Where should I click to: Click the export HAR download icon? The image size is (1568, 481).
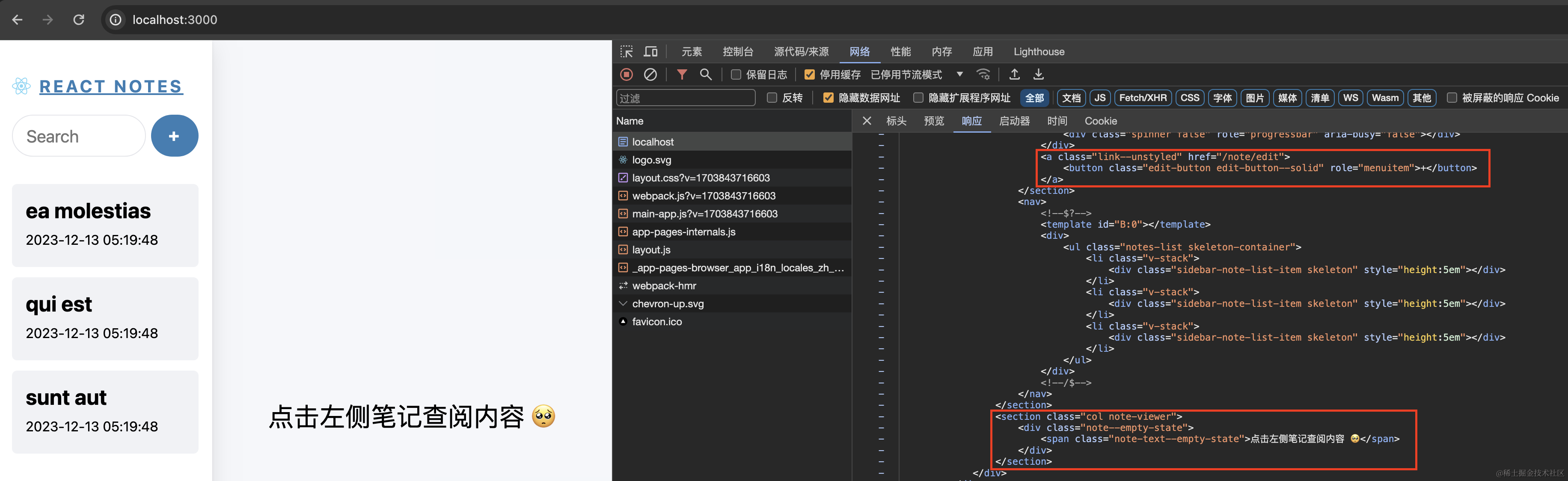tap(1039, 74)
